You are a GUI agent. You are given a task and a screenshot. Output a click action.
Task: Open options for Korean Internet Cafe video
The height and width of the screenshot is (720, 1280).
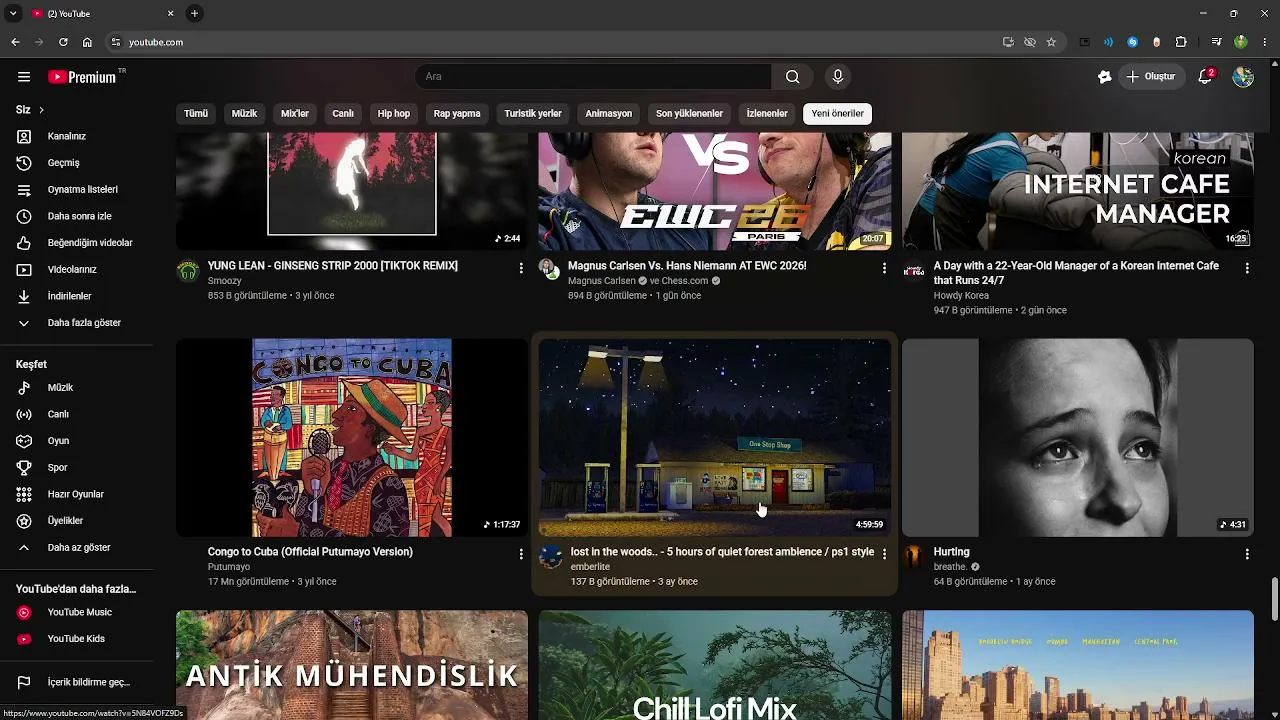(1247, 268)
